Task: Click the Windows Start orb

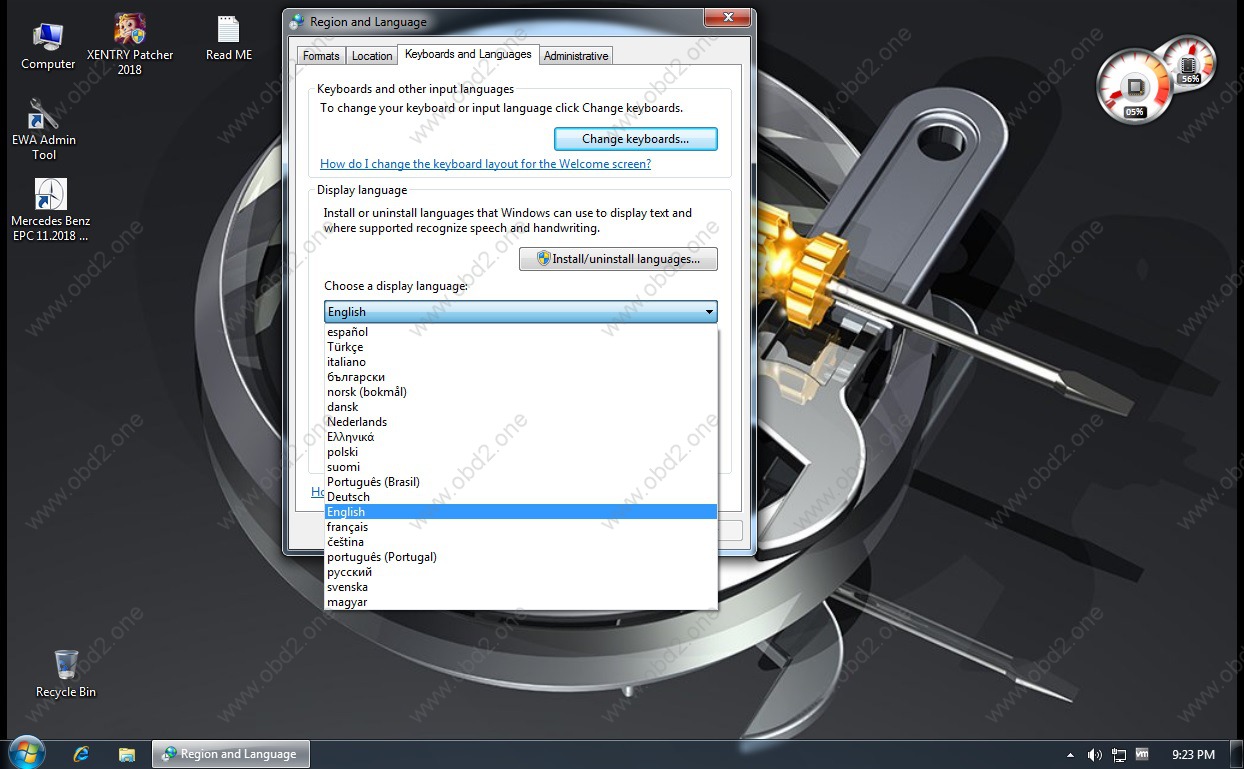Action: 27,753
